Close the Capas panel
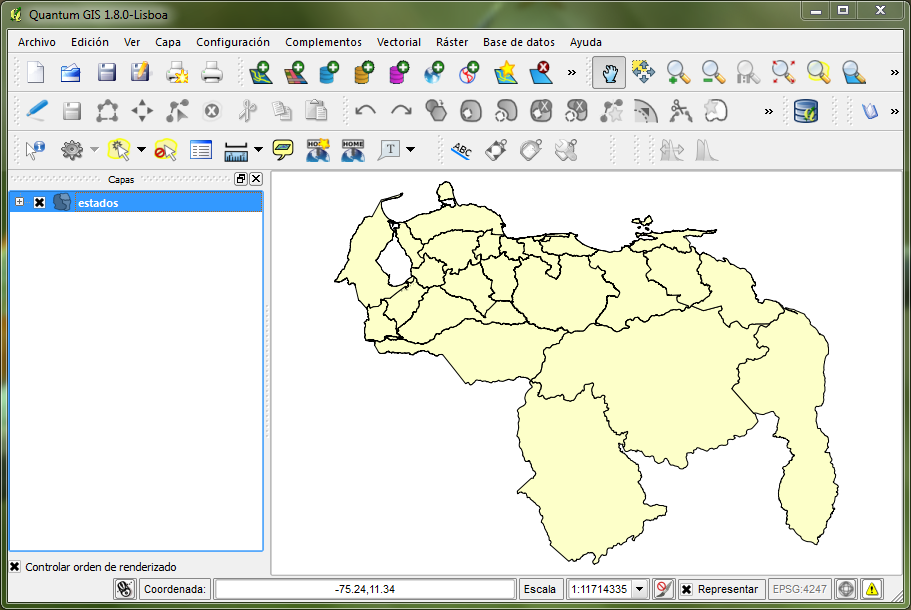The height and width of the screenshot is (610, 911). (x=256, y=179)
